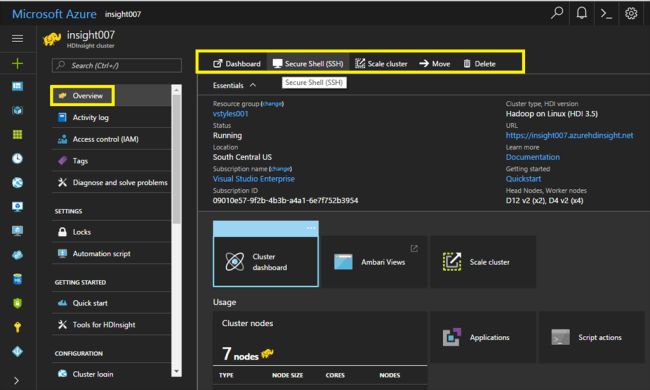Screen dimensions: 650x390
Task: Open Diagnose and solve problems
Action: point(111,182)
